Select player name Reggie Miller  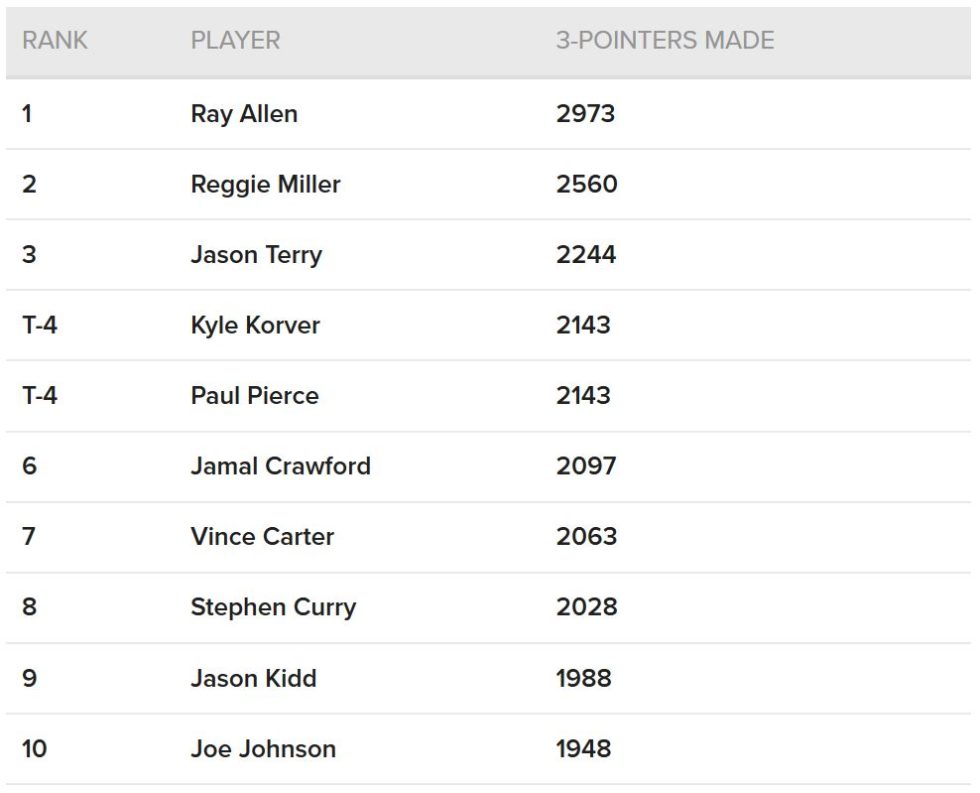pos(265,184)
